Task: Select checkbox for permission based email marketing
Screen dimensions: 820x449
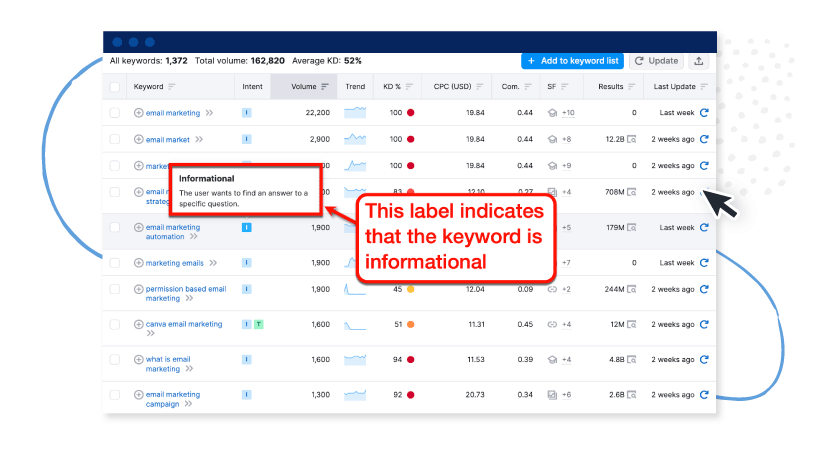Action: pyautogui.click(x=114, y=289)
